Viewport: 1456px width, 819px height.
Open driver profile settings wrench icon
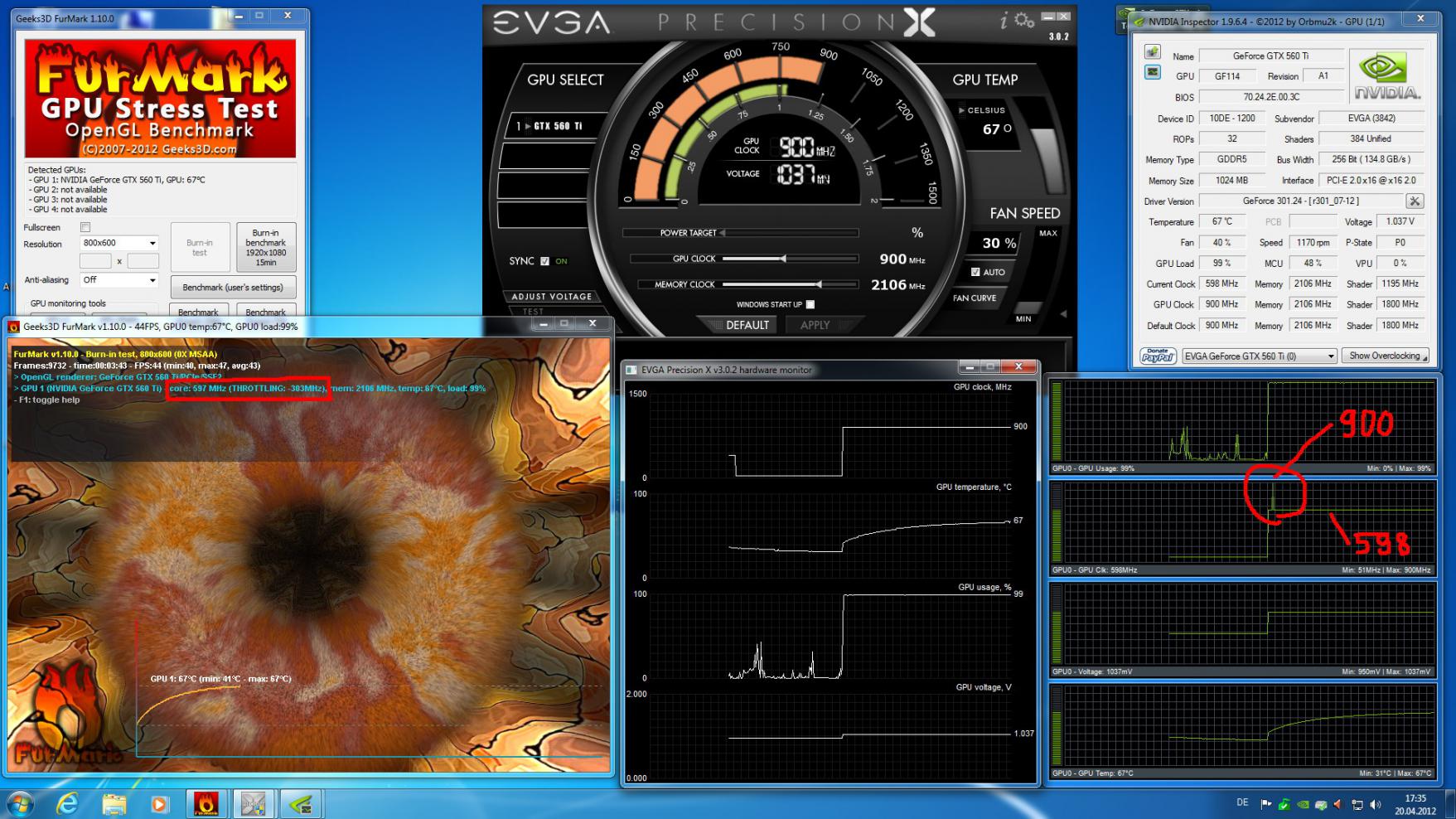pos(1415,201)
